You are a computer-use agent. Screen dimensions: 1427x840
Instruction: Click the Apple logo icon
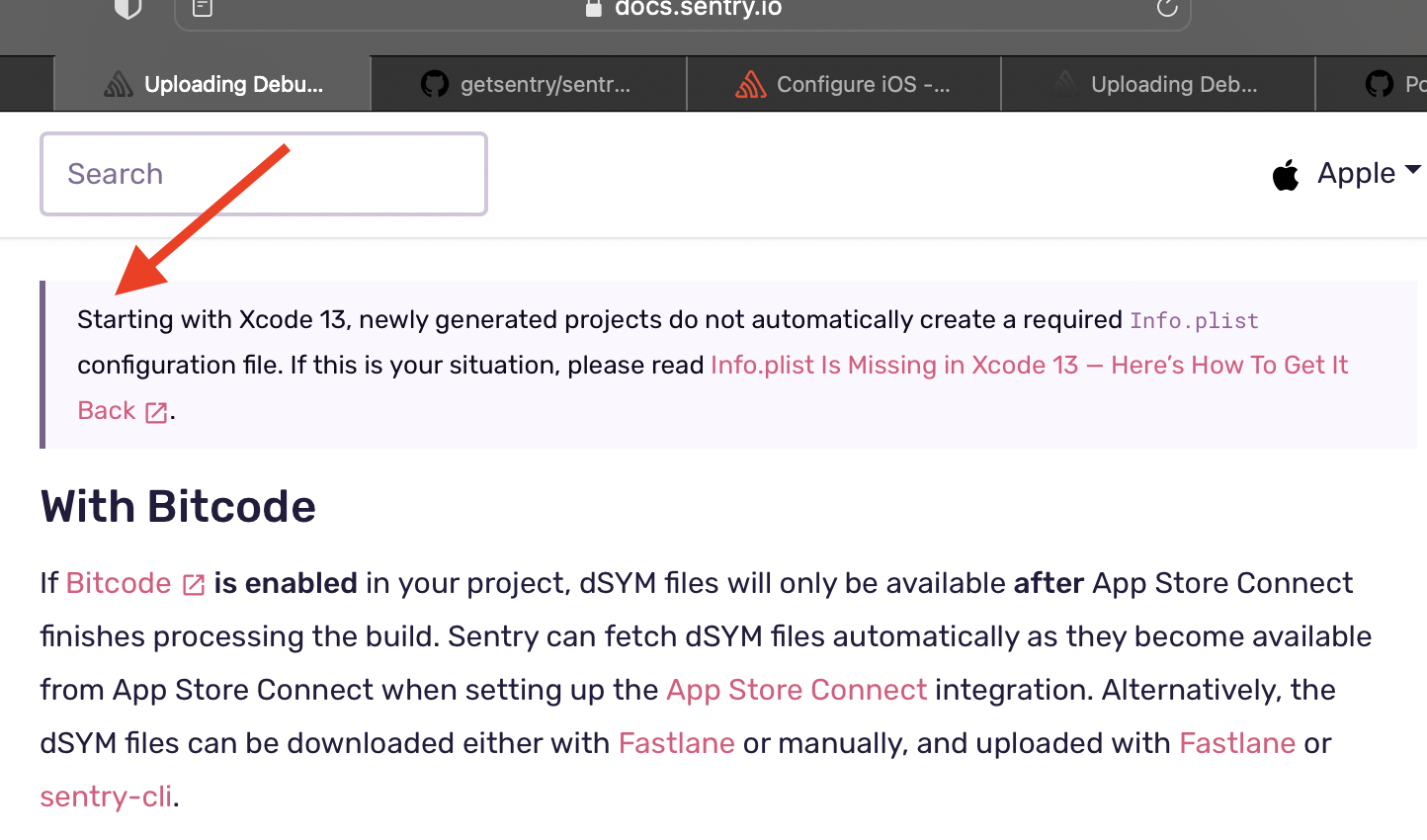tap(1286, 175)
